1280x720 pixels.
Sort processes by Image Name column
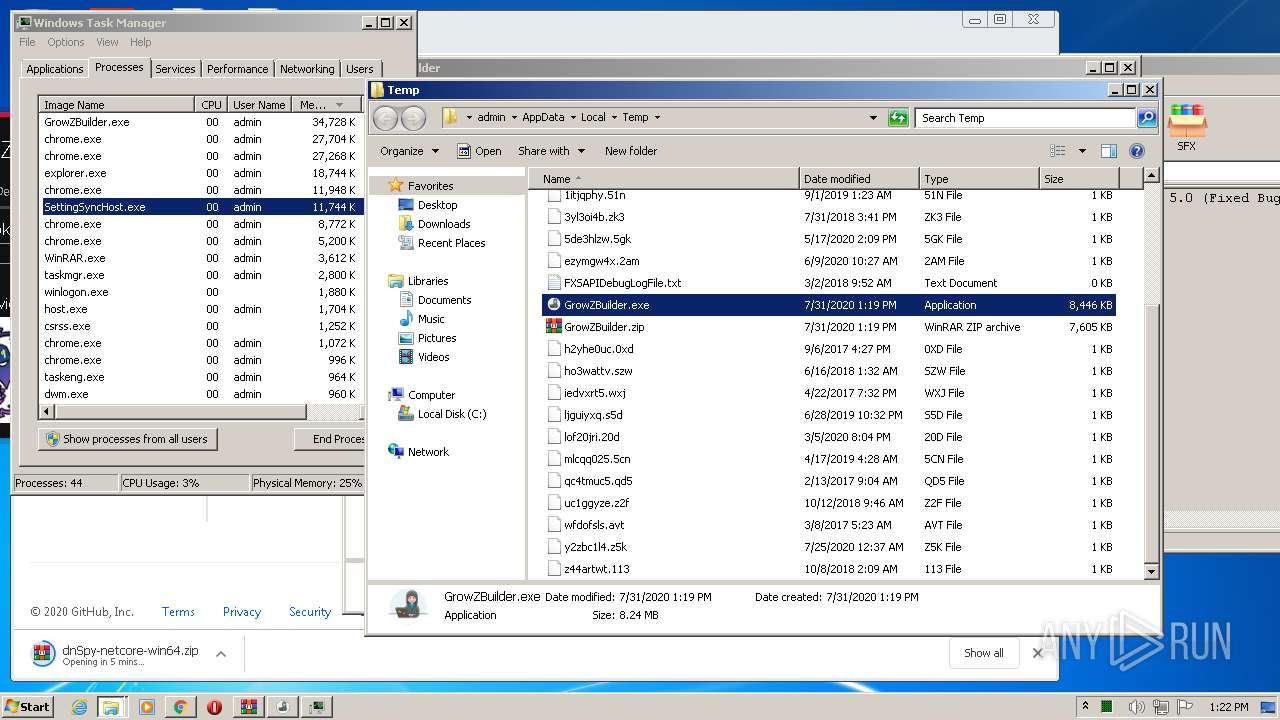(116, 105)
